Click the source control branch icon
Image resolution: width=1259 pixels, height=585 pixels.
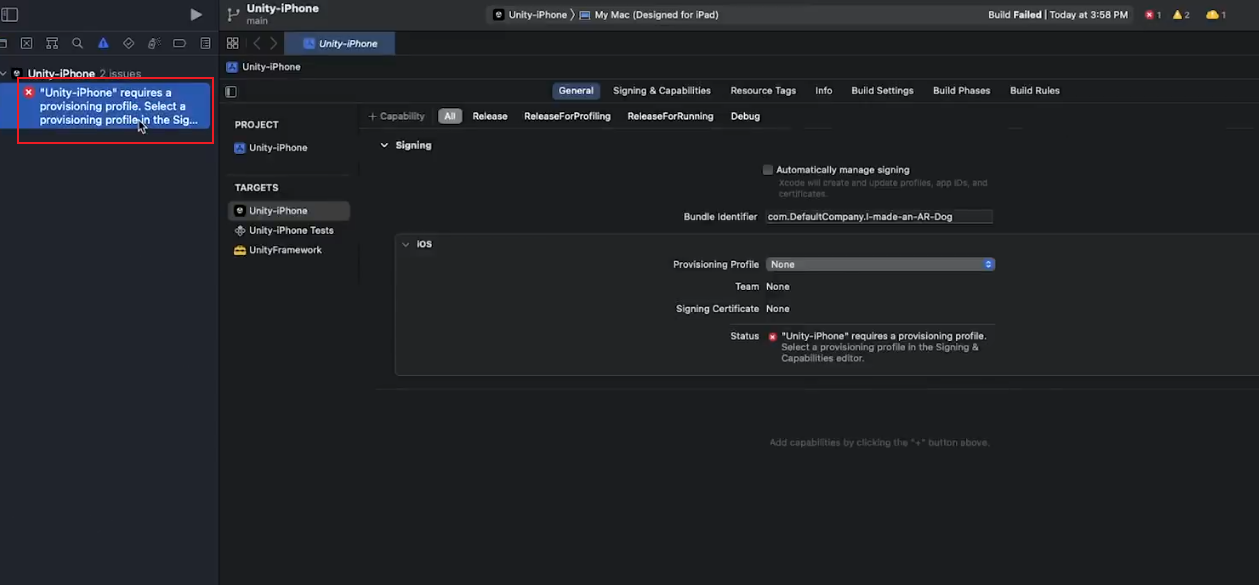click(x=233, y=14)
